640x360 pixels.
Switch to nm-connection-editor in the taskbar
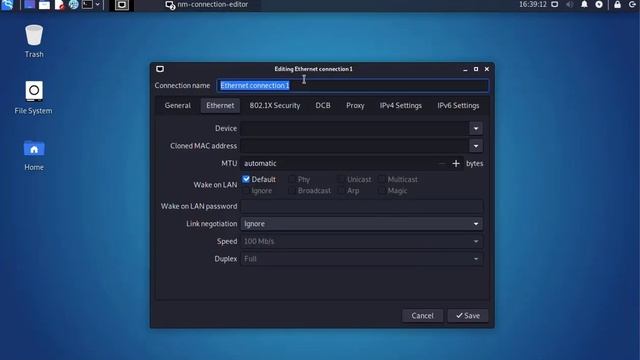207,5
